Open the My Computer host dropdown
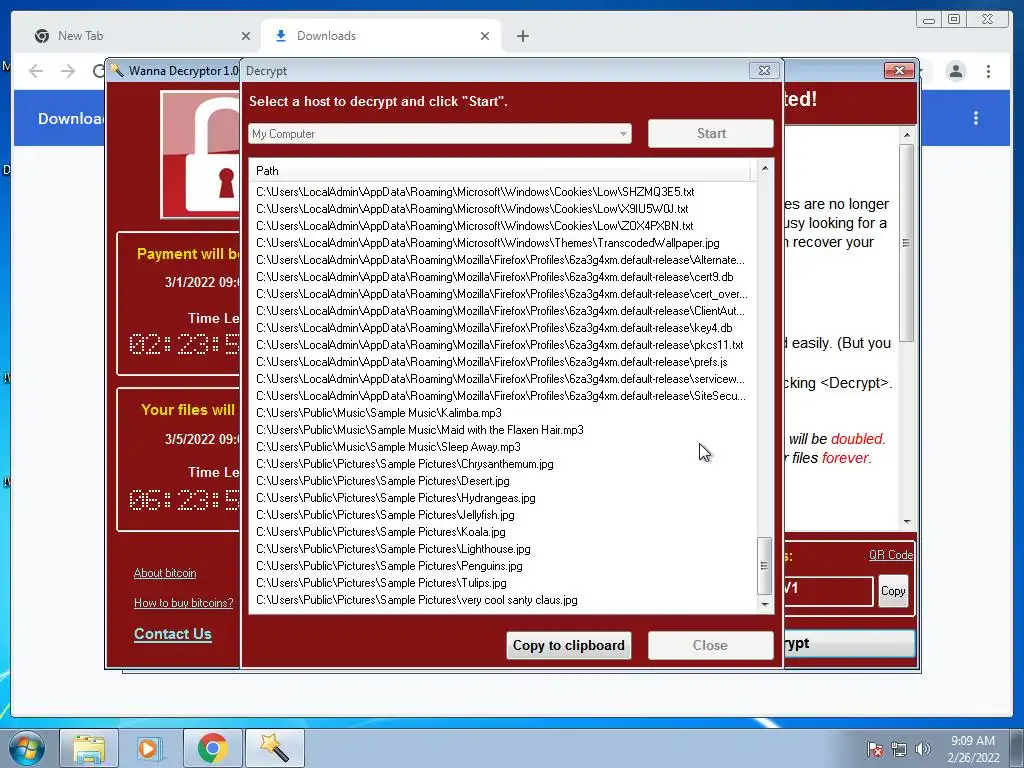1024x768 pixels. (x=440, y=134)
